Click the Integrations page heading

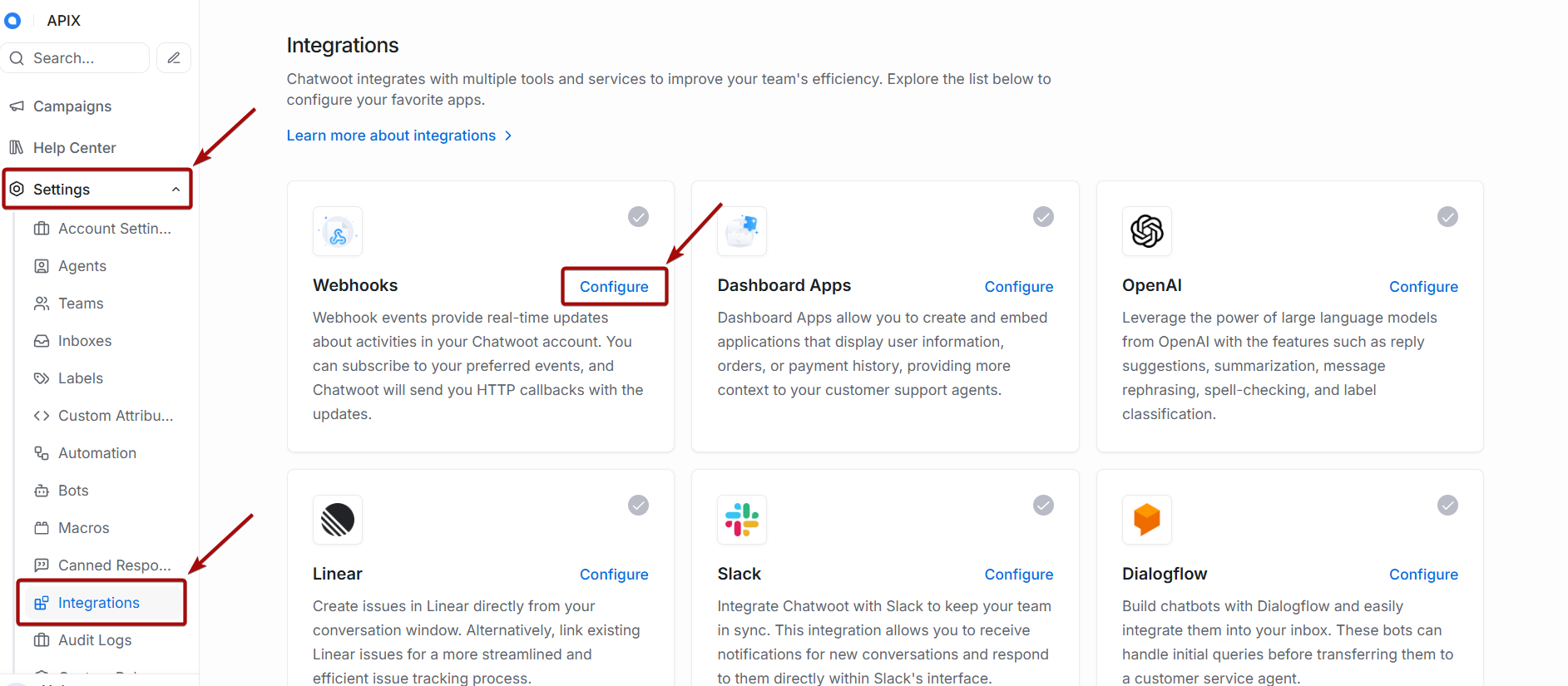pos(343,45)
